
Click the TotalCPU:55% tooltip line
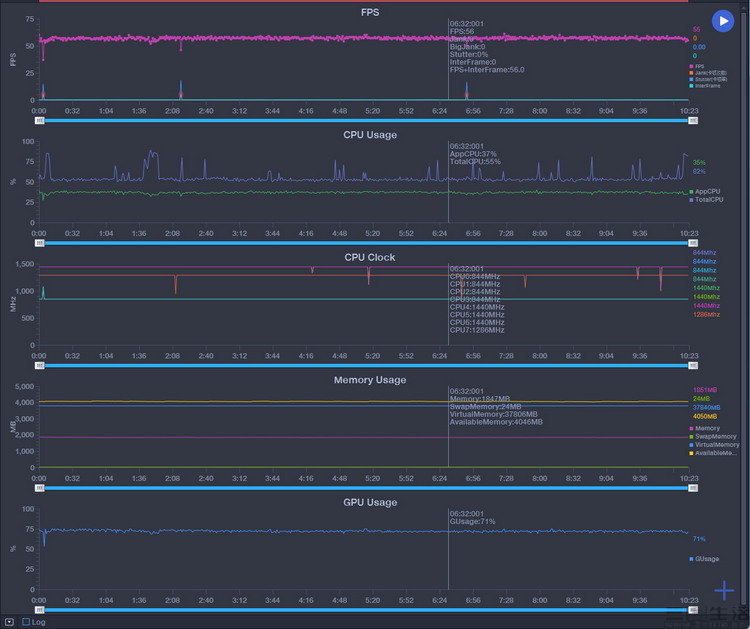(x=475, y=162)
